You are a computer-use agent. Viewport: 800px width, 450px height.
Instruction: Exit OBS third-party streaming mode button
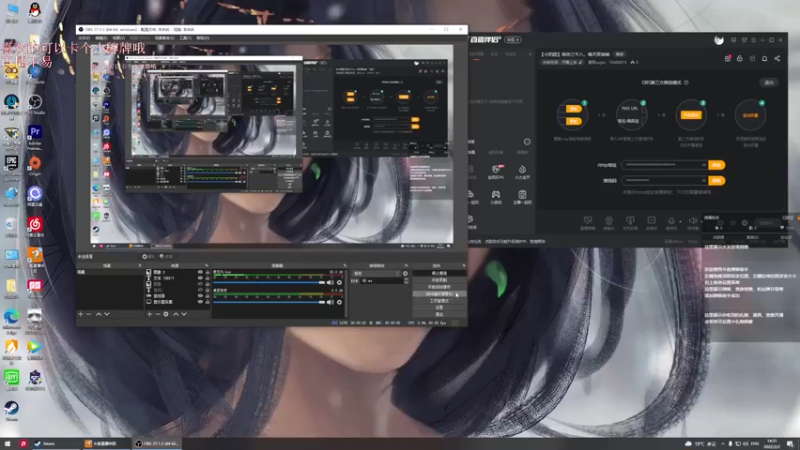pos(769,82)
